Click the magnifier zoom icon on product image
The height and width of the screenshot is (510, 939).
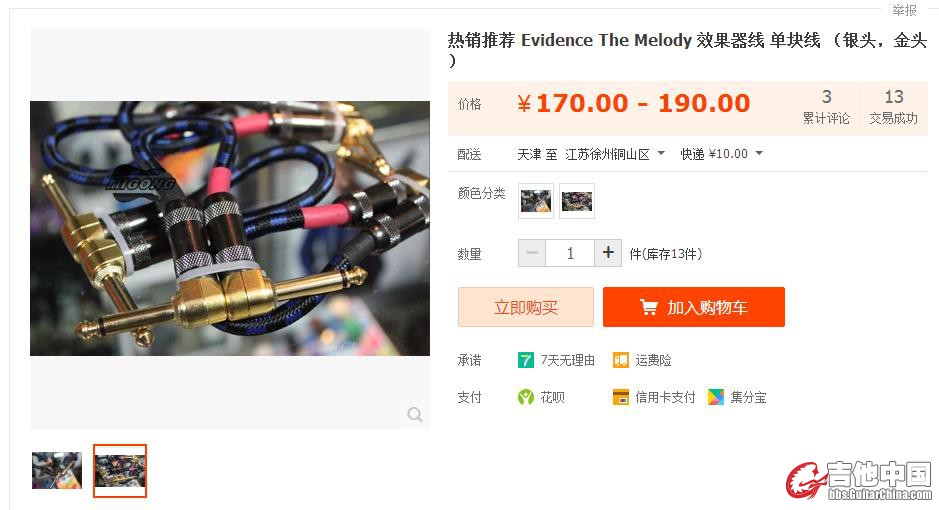point(414,414)
